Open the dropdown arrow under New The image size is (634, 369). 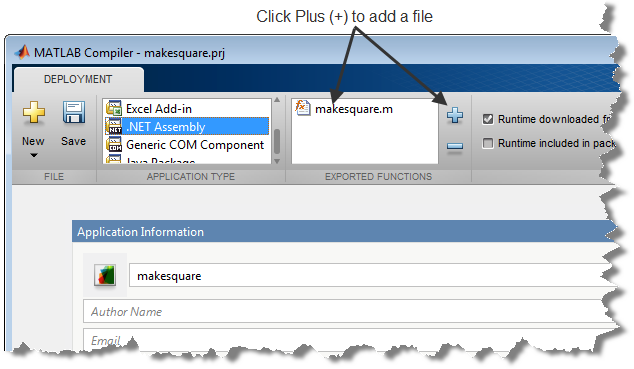[34, 155]
